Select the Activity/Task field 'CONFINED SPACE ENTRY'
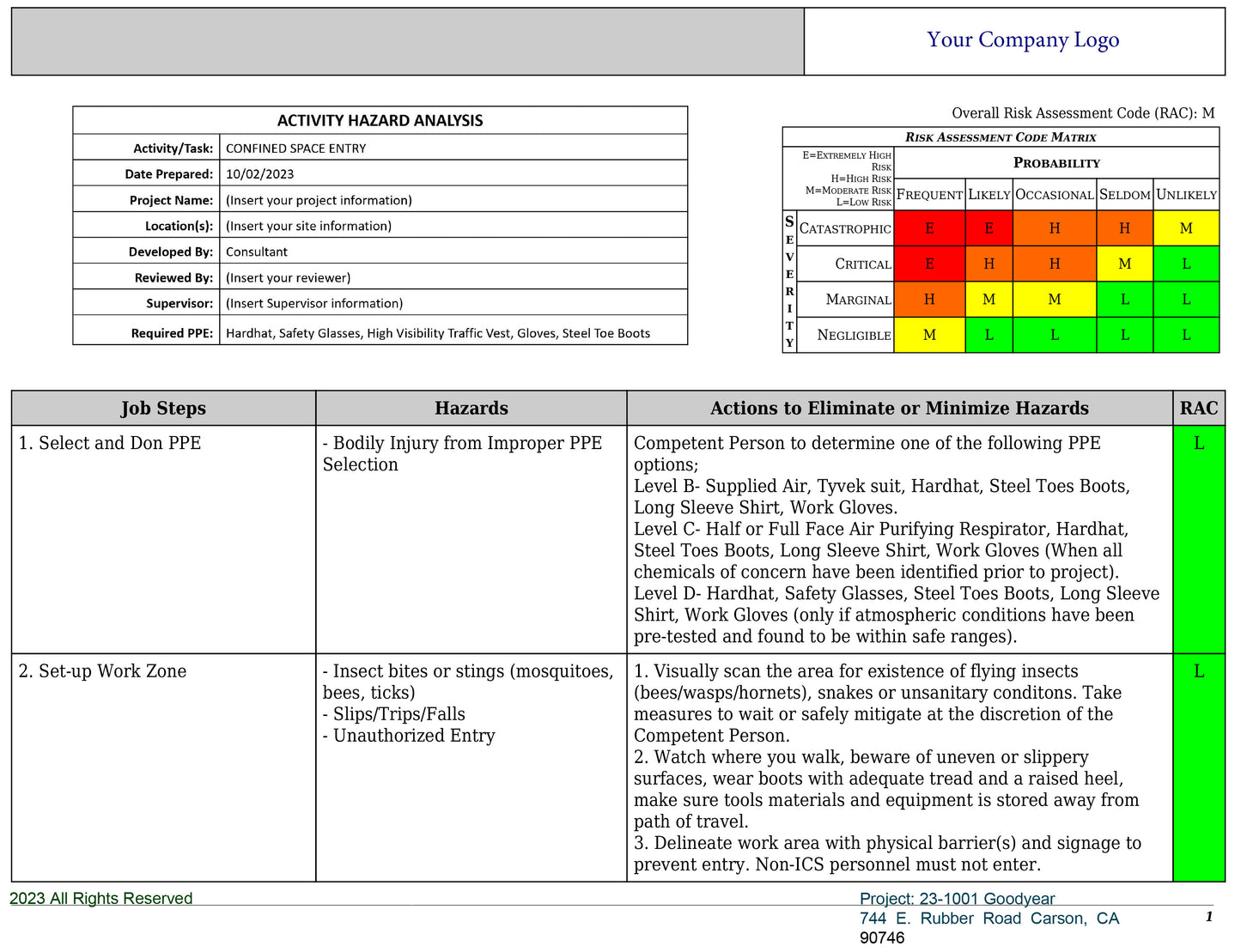Viewport: 1241px width, 952px height. [296, 149]
